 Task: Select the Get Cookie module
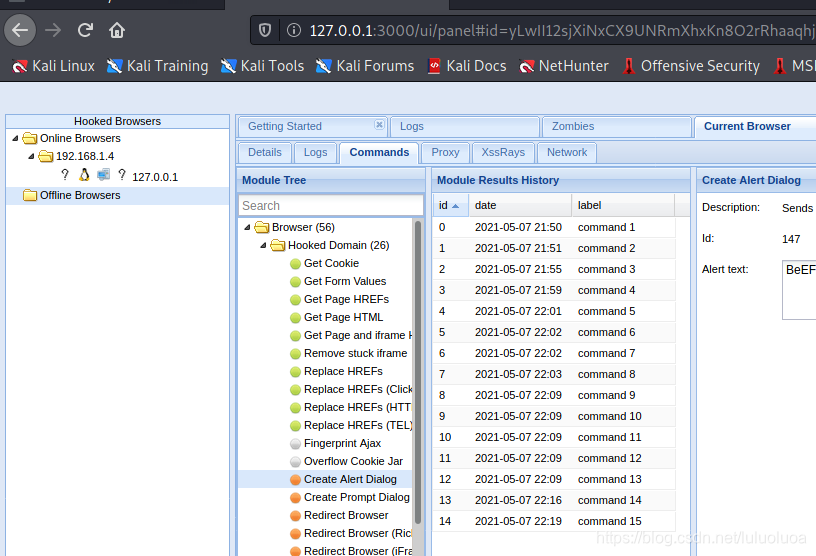tap(331, 263)
